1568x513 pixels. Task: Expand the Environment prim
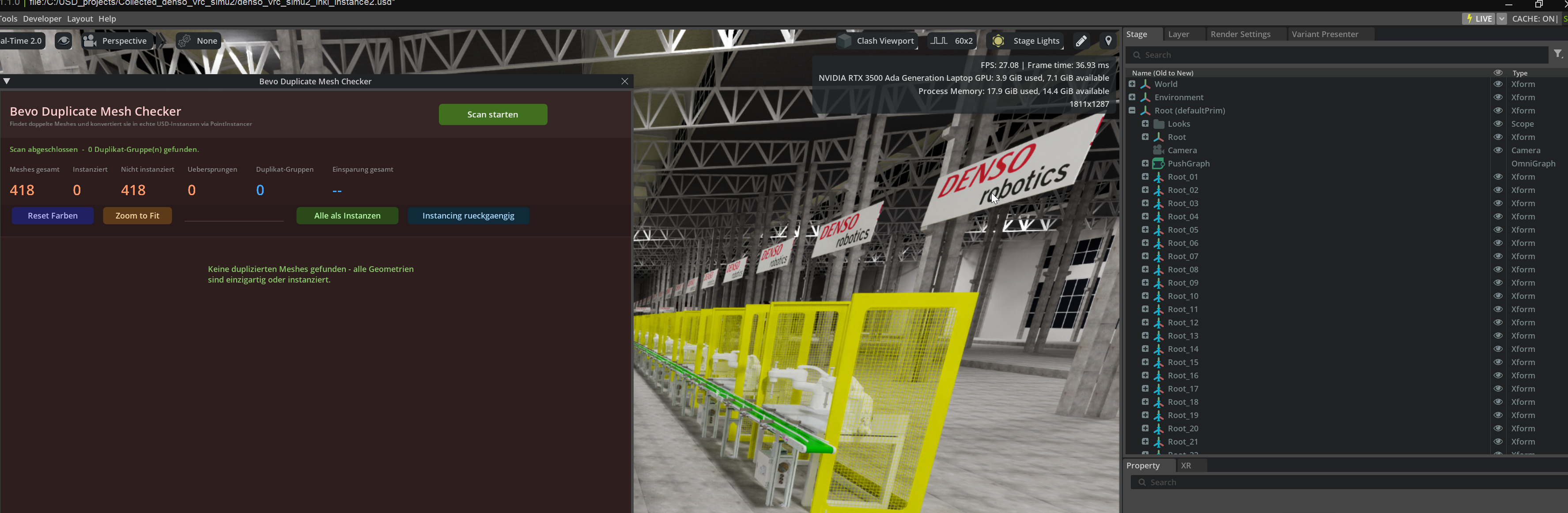point(1132,98)
